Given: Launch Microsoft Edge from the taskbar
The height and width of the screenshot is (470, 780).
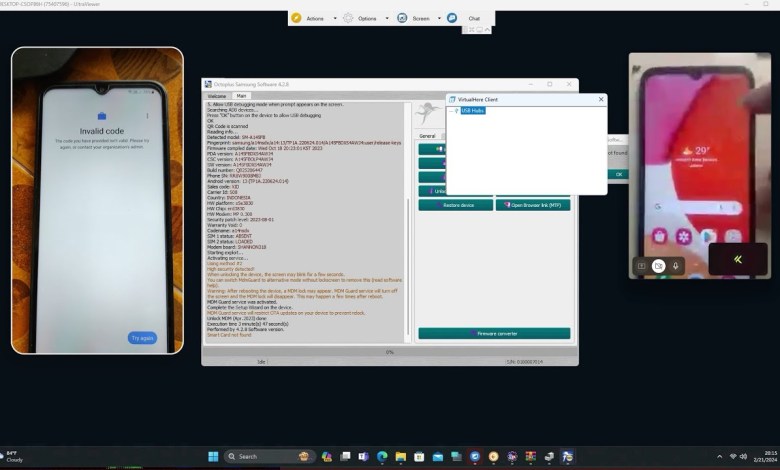Looking at the screenshot, I should (382, 456).
